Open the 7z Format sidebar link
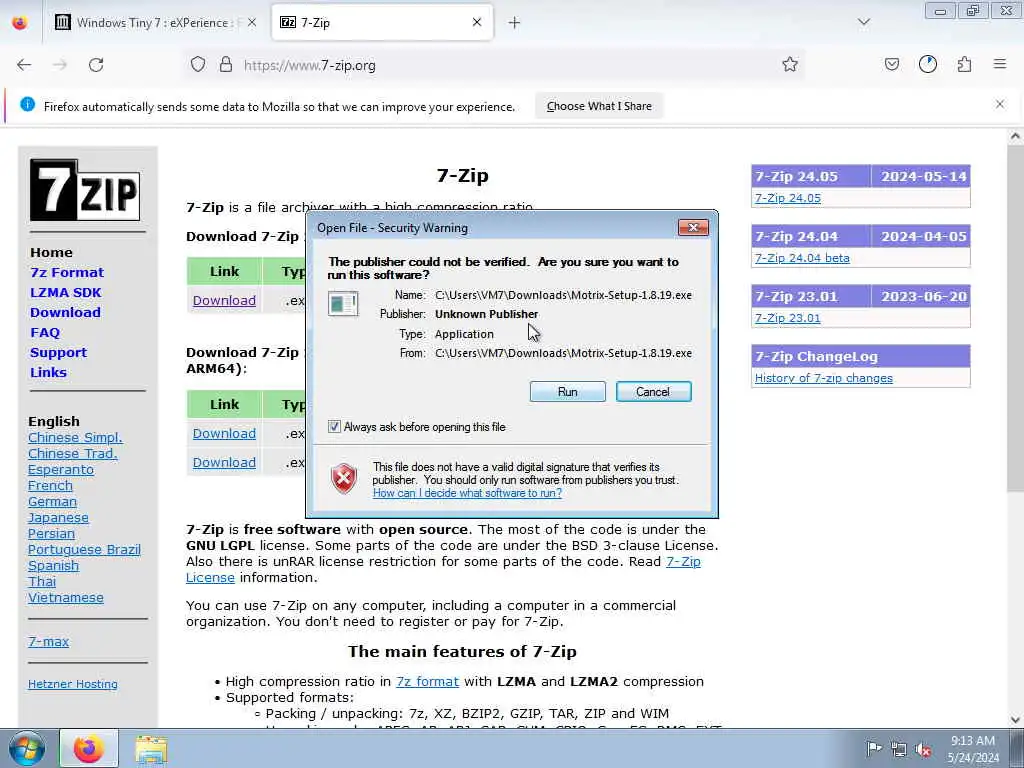This screenshot has height=768, width=1024. pos(67,272)
